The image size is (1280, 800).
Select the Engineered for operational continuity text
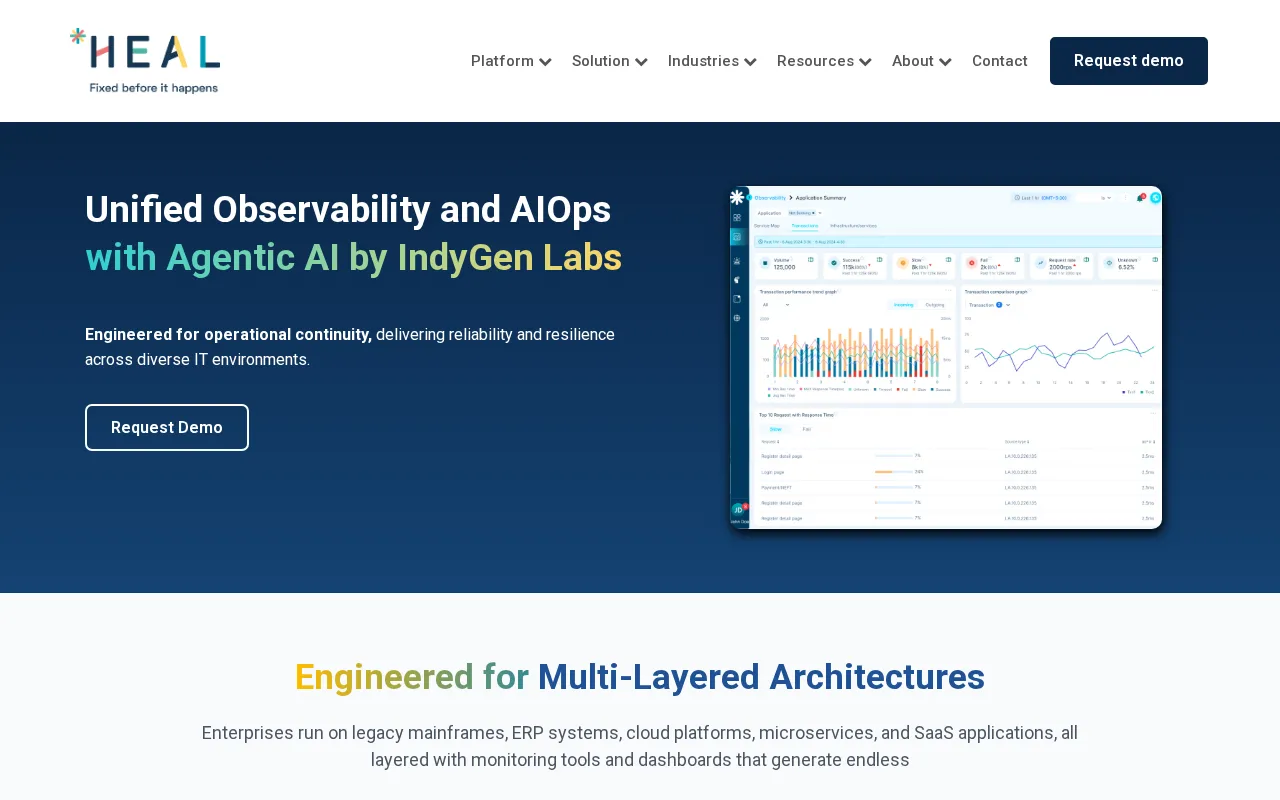pyautogui.click(x=228, y=335)
